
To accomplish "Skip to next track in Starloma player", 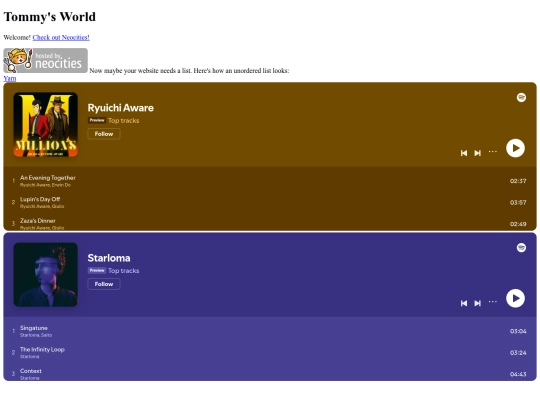I will click(477, 303).
